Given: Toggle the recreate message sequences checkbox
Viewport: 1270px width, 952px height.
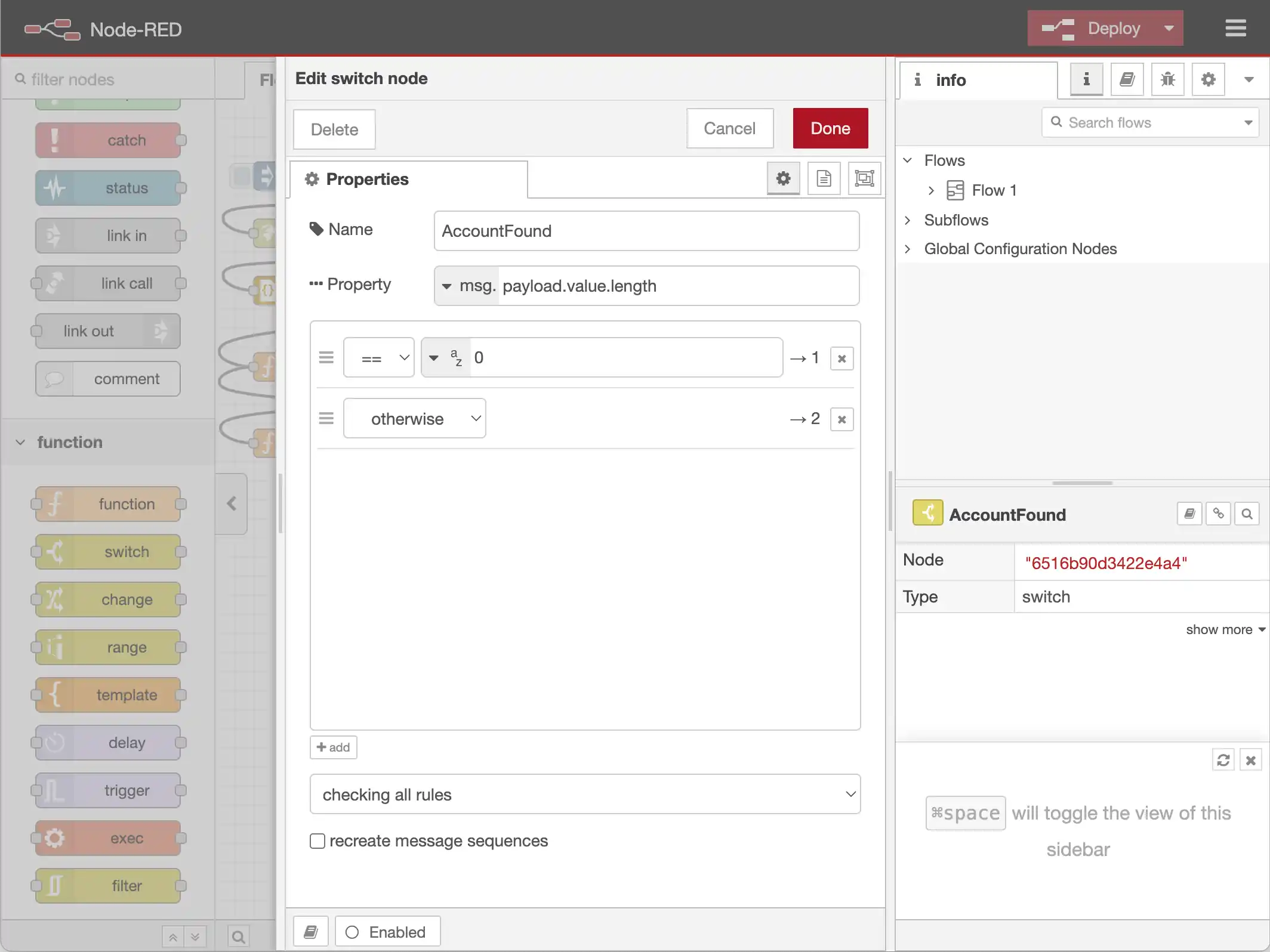Looking at the screenshot, I should [x=317, y=840].
